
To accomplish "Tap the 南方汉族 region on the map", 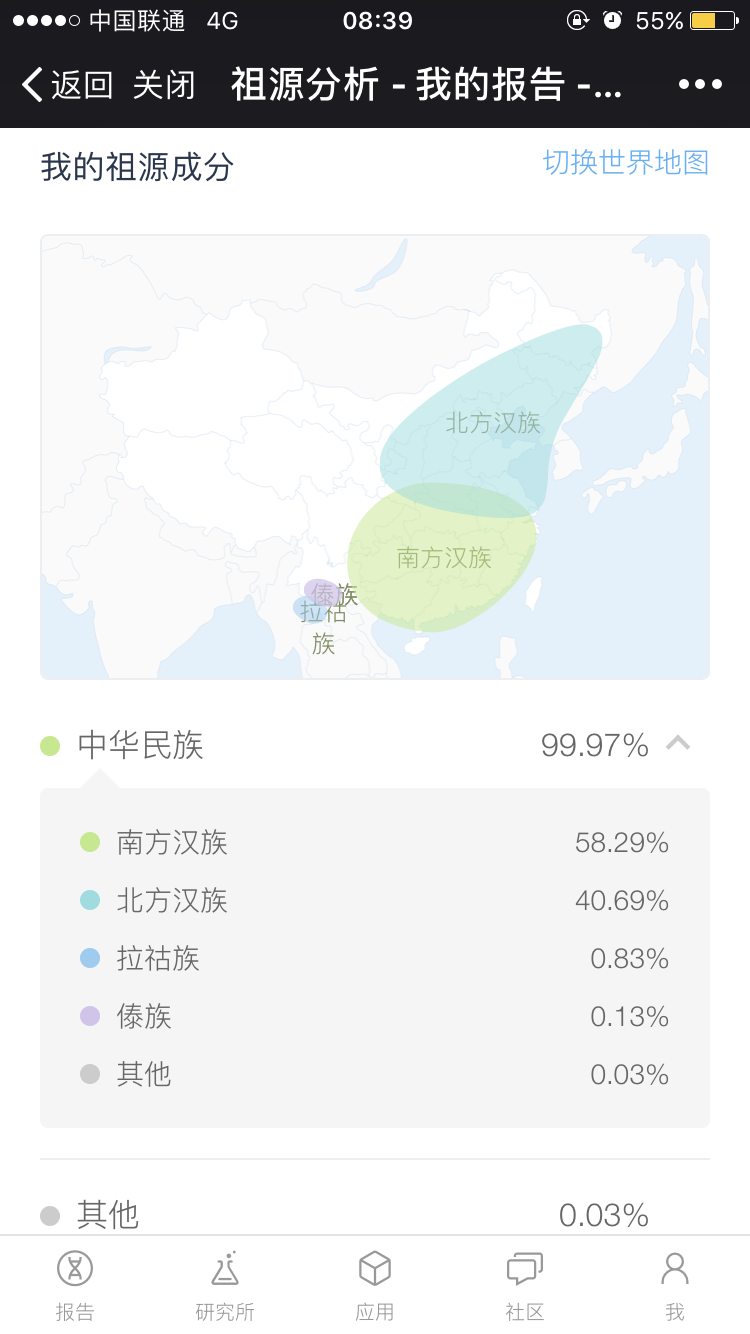I will coord(442,558).
